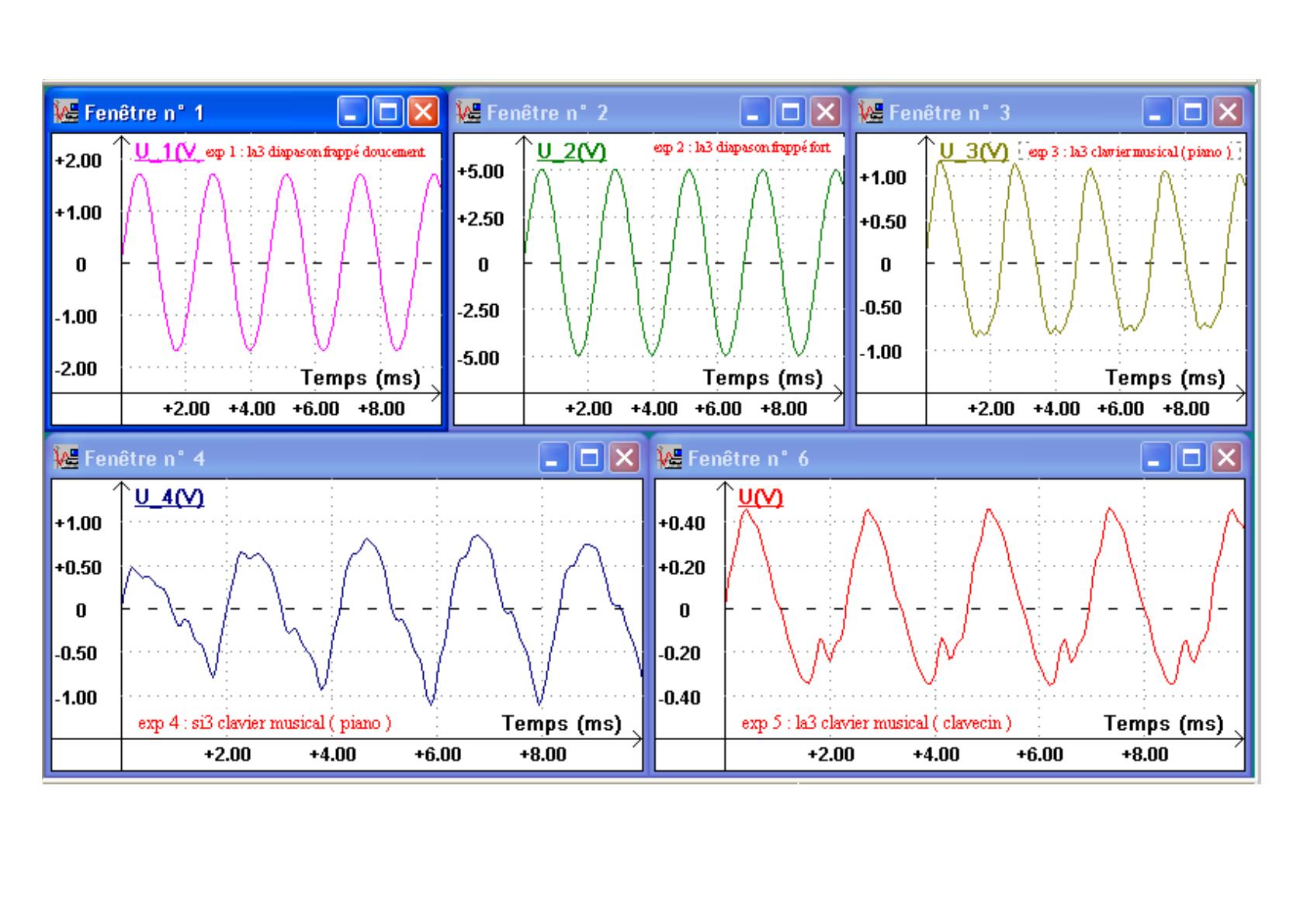The width and height of the screenshot is (1307, 924).
Task: Click the +6.00 time tick in Fenêtre n° 6
Action: [x=1040, y=755]
